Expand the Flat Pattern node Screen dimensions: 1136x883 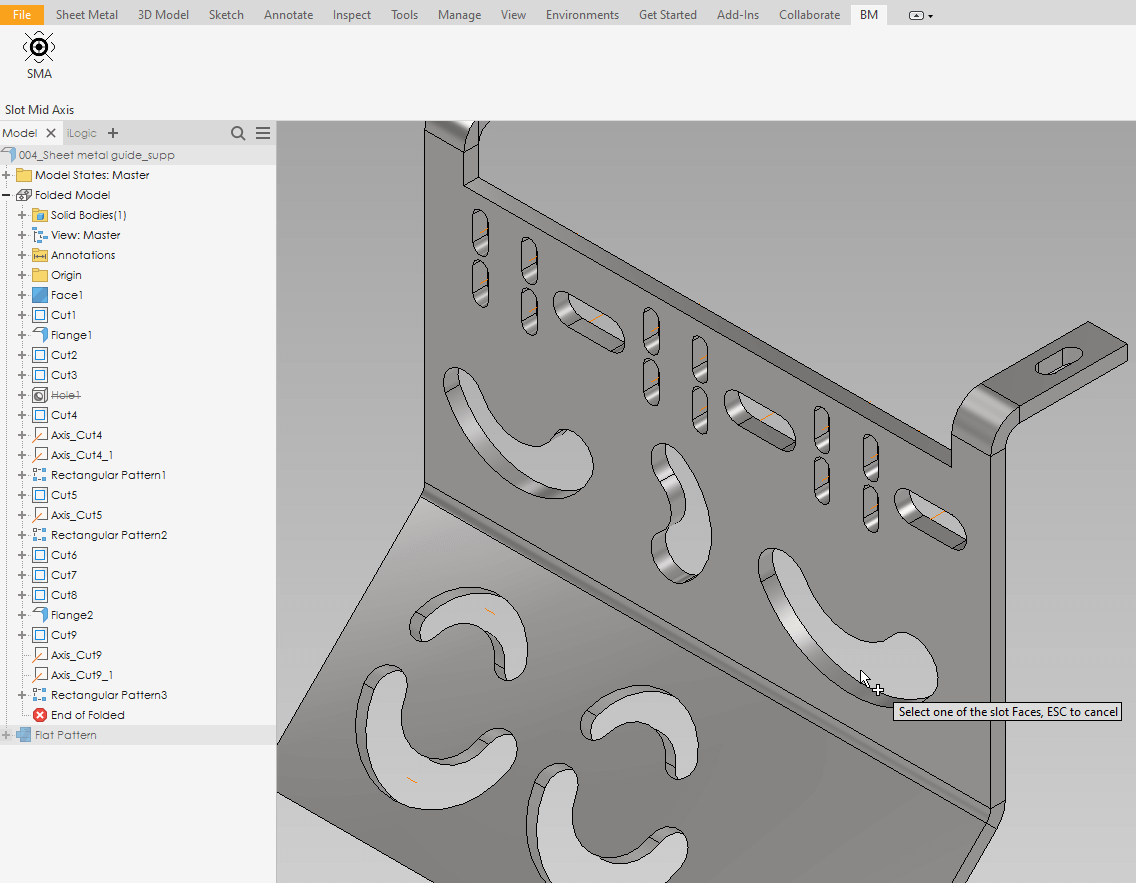[6, 735]
